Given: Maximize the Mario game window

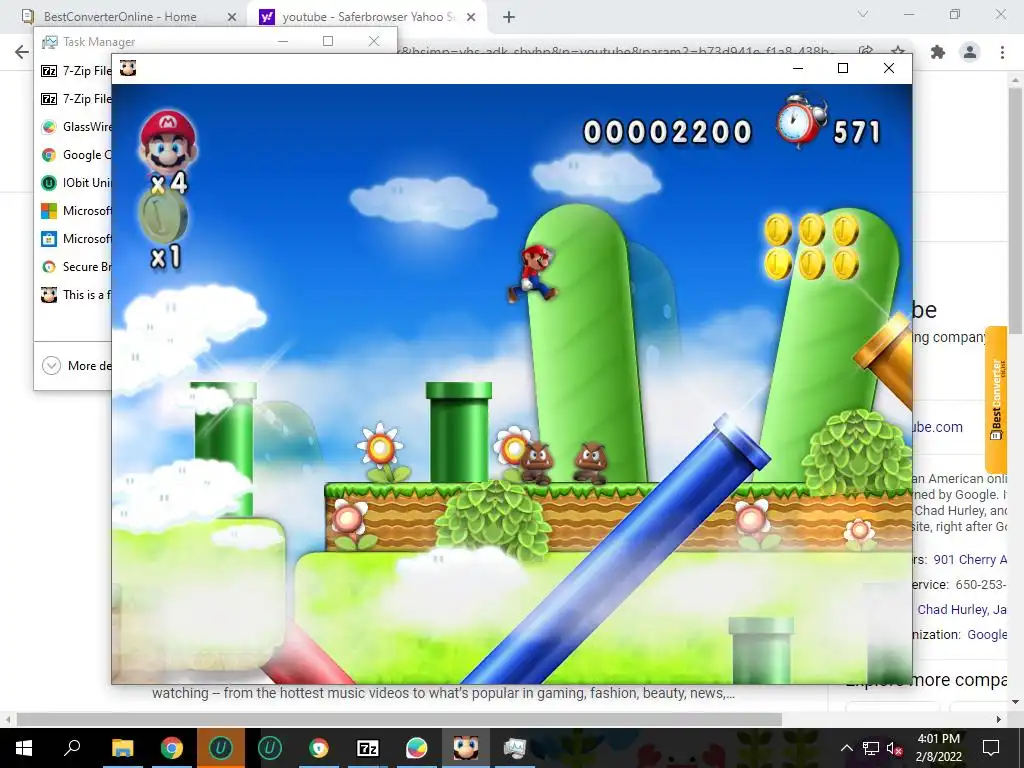Looking at the screenshot, I should point(843,68).
